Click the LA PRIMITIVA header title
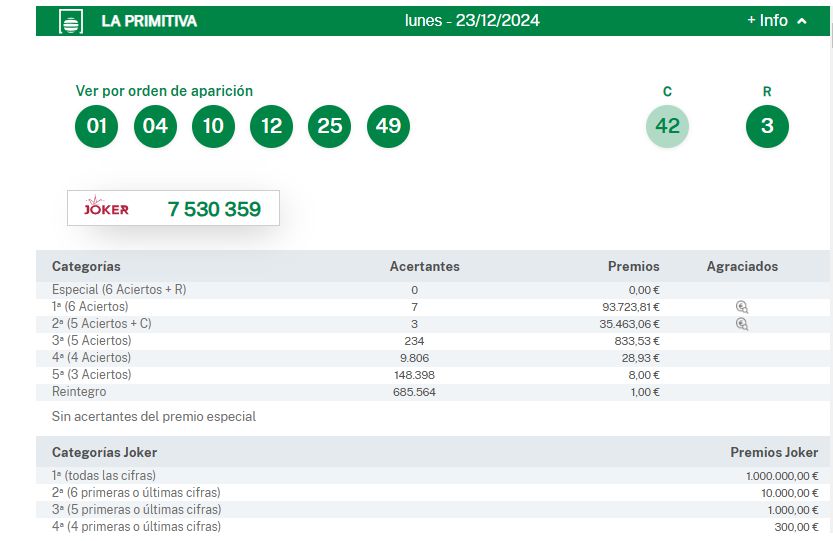The height and width of the screenshot is (541, 833). (149, 21)
